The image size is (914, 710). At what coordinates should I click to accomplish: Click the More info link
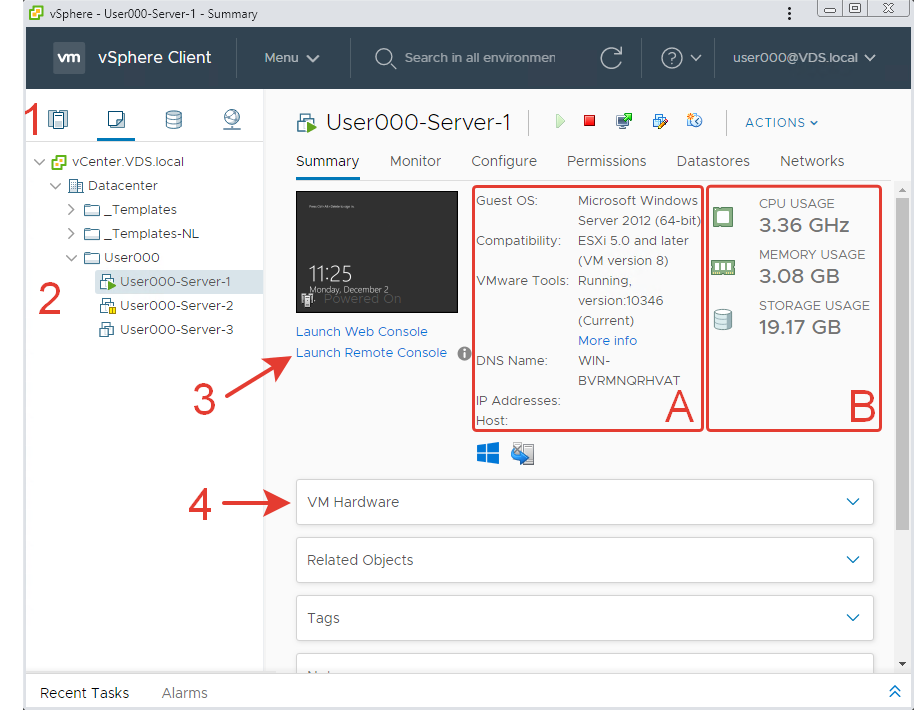tap(607, 340)
